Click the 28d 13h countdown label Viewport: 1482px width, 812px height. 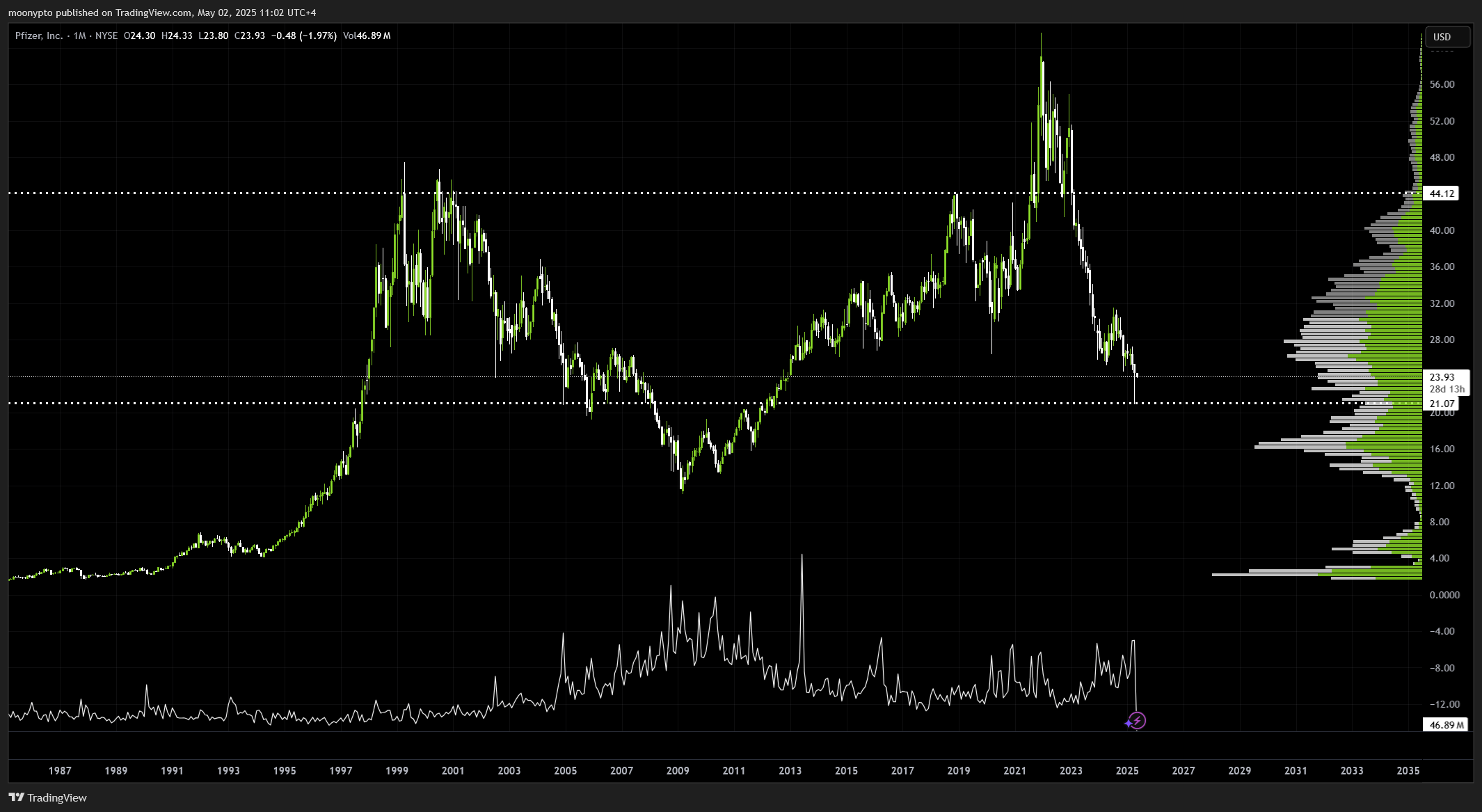pyautogui.click(x=1447, y=389)
